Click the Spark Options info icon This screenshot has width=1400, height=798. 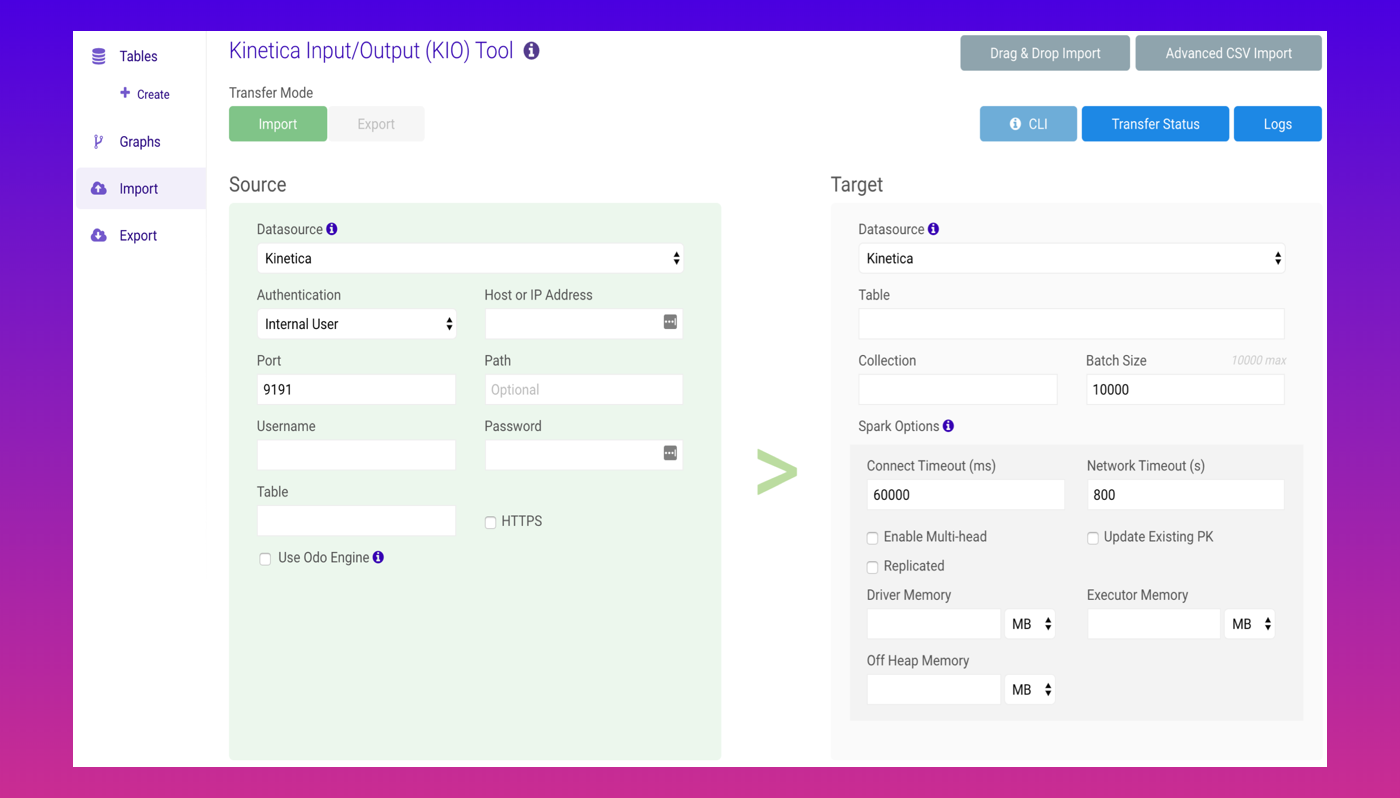pyautogui.click(x=948, y=426)
